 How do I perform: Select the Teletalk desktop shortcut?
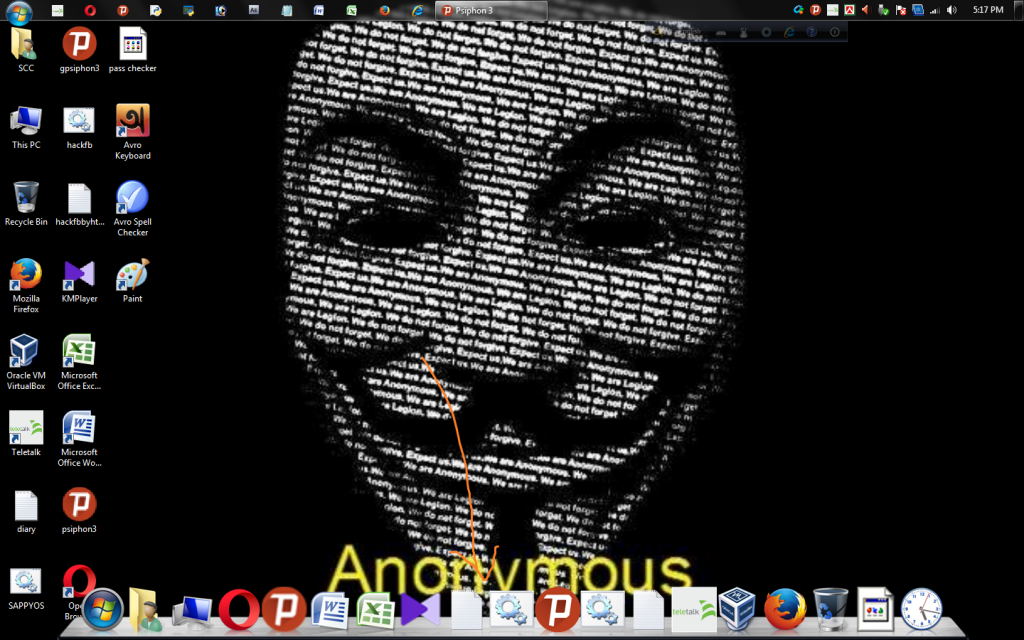tap(25, 434)
